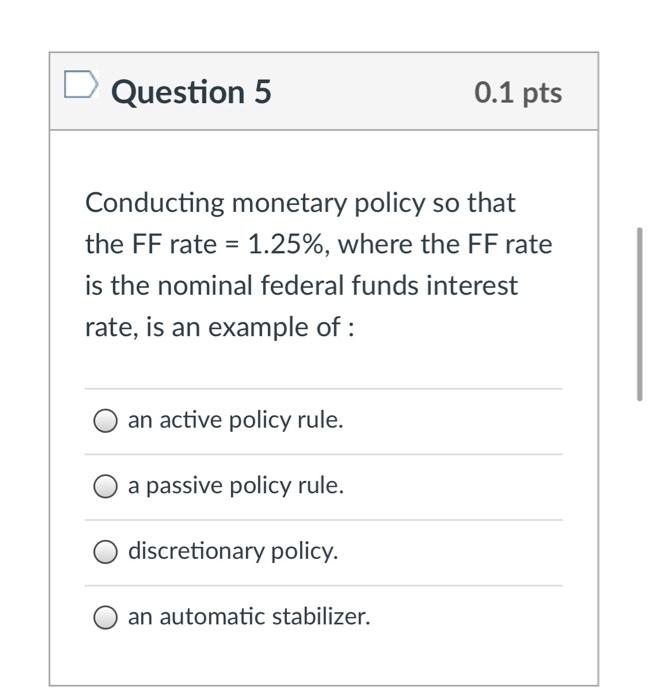Mark the 'an automatic stabilizer' radio button
The image size is (648, 700).
pos(106,618)
